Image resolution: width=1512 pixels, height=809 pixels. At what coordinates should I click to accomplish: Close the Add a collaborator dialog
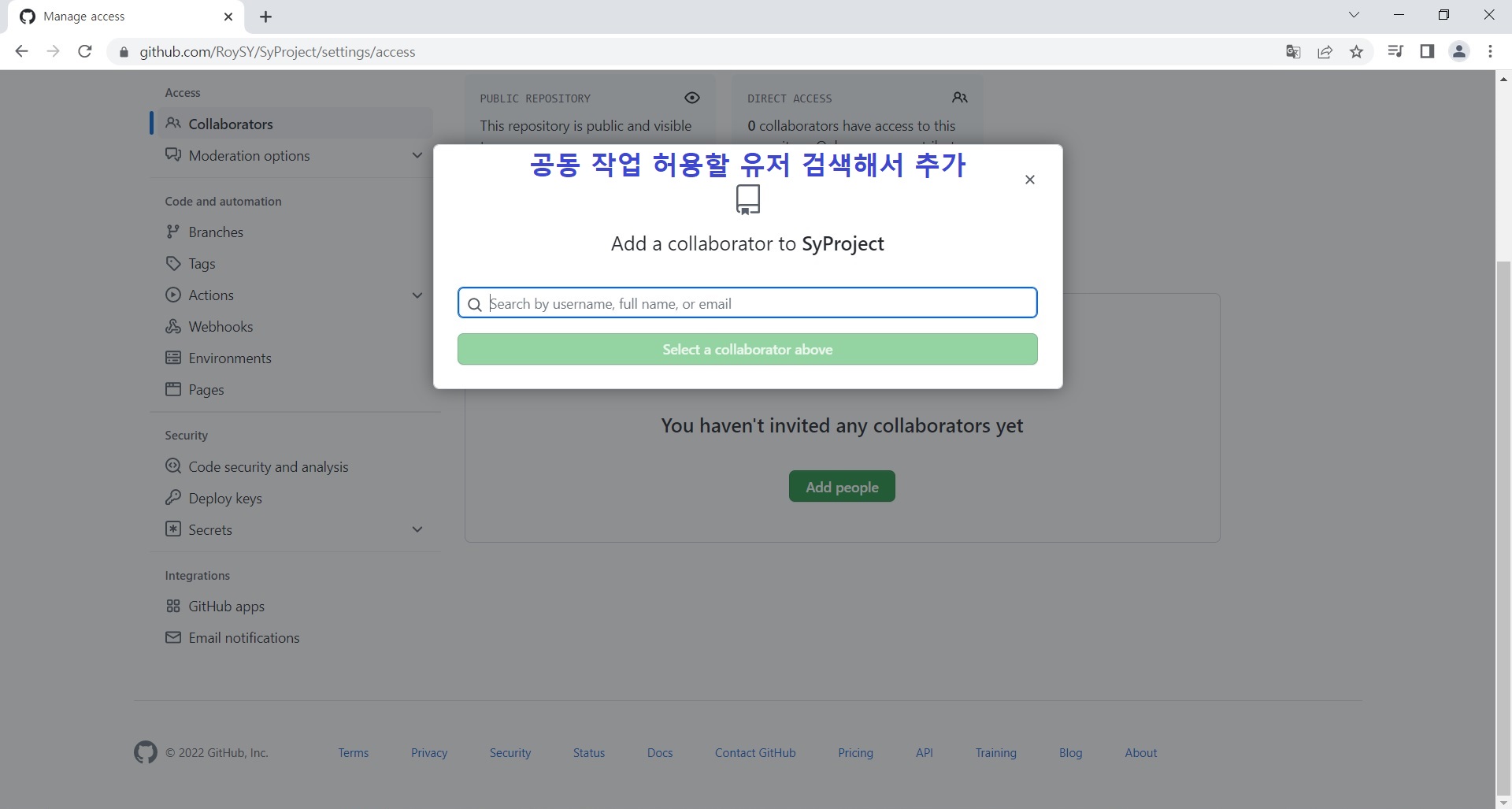(x=1029, y=180)
